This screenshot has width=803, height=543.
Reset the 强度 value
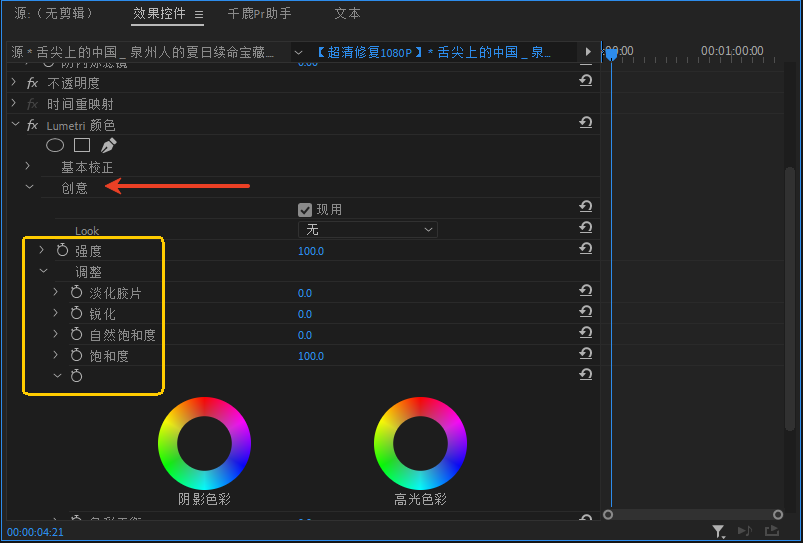click(x=586, y=248)
